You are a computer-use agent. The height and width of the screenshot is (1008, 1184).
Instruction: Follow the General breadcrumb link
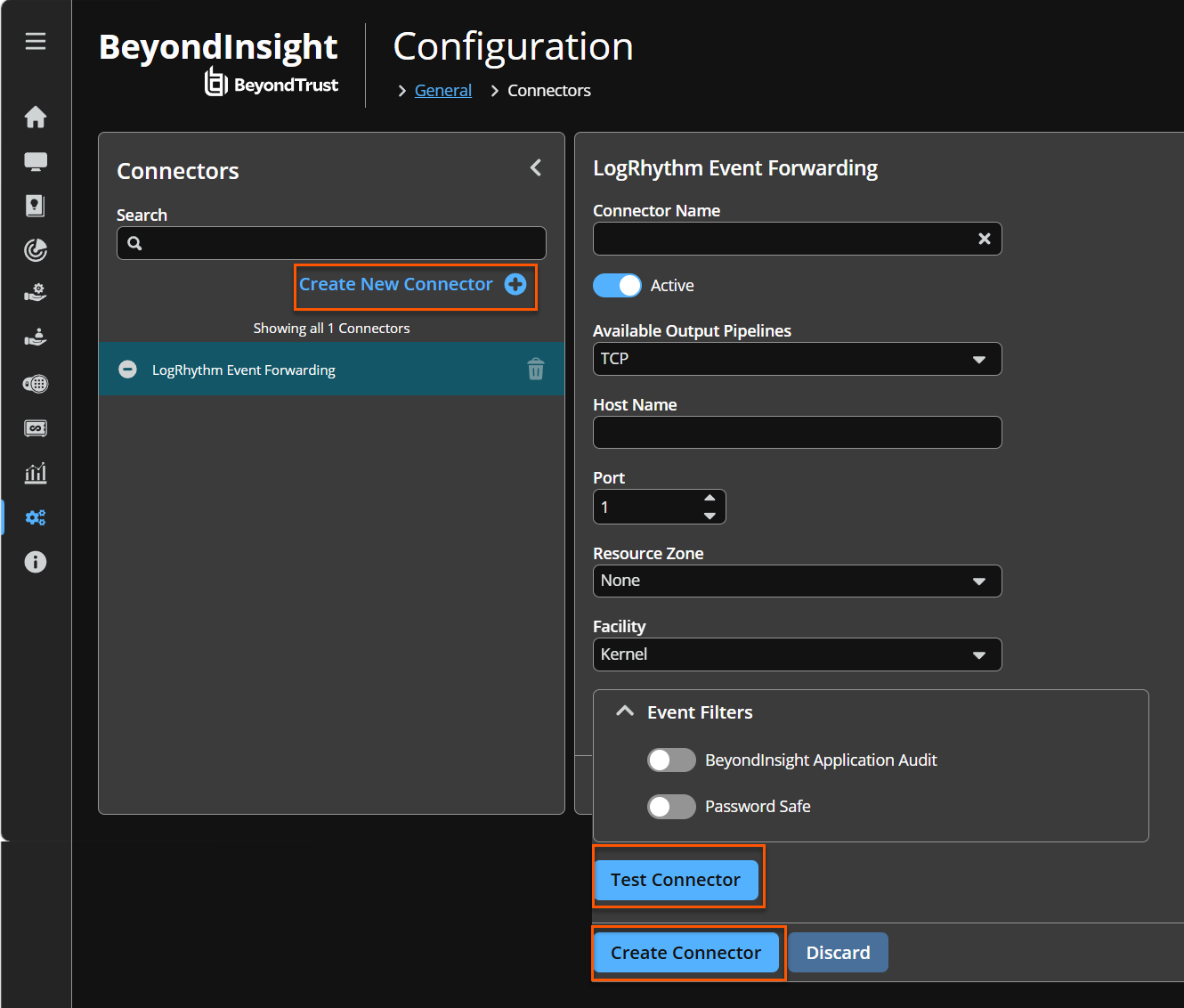click(443, 90)
